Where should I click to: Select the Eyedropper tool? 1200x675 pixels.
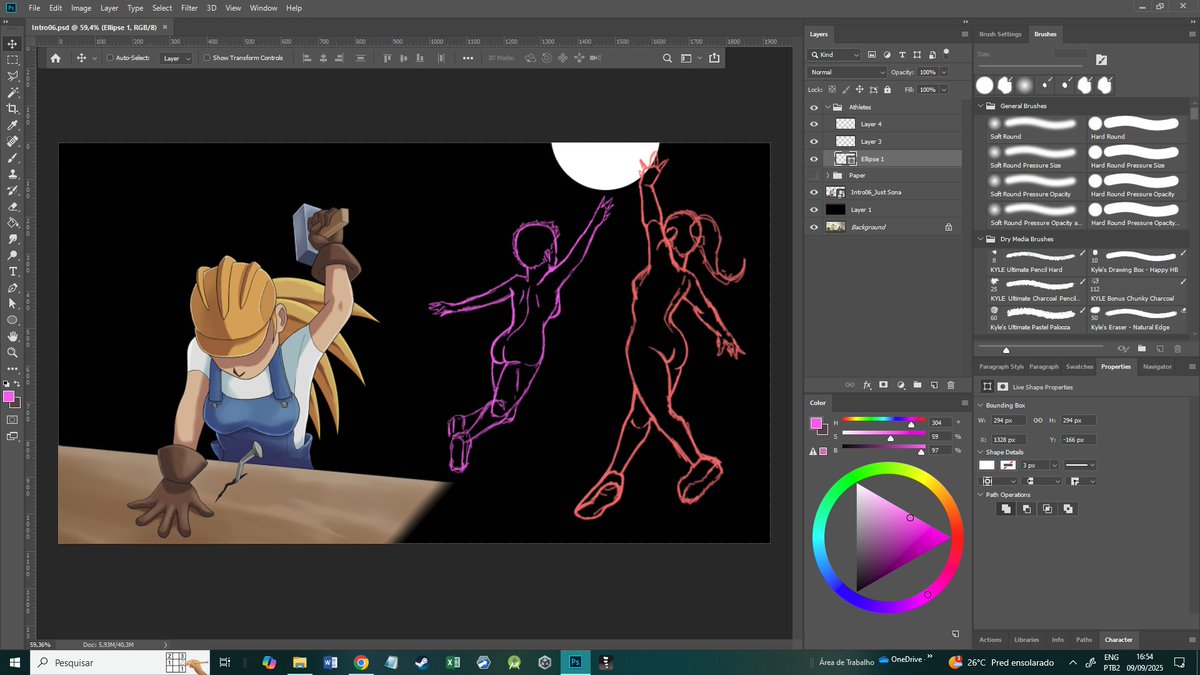(13, 125)
